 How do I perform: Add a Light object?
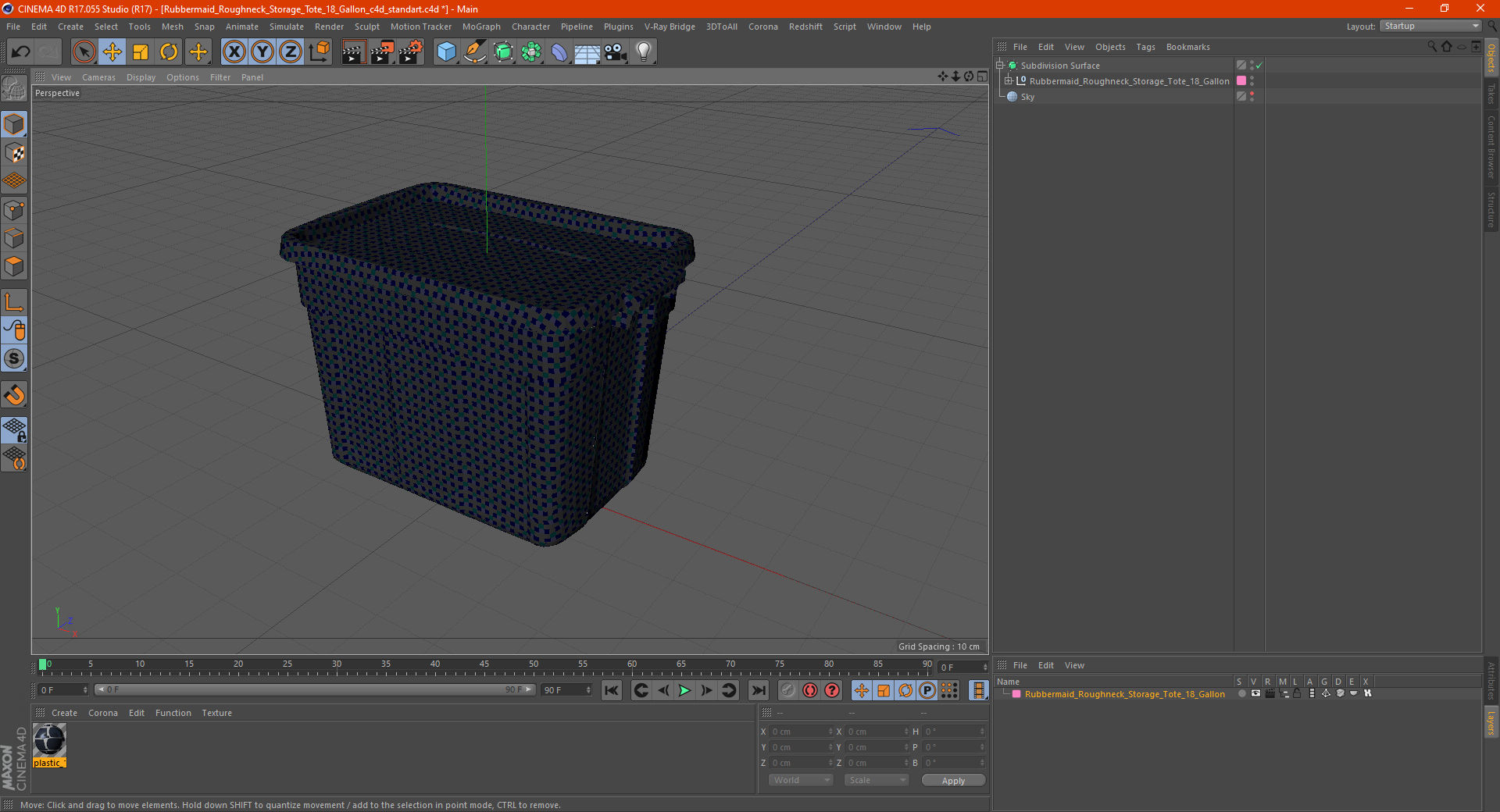coord(643,52)
